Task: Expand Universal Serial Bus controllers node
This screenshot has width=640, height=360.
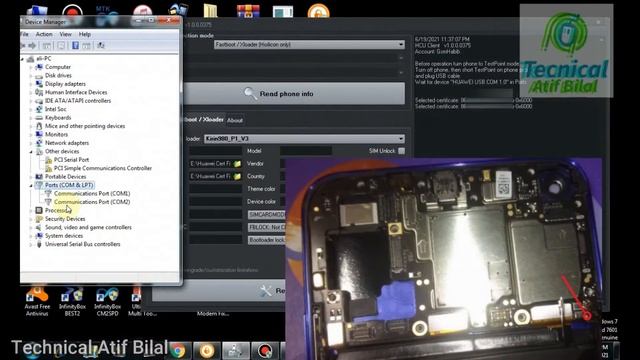Action: (x=31, y=244)
